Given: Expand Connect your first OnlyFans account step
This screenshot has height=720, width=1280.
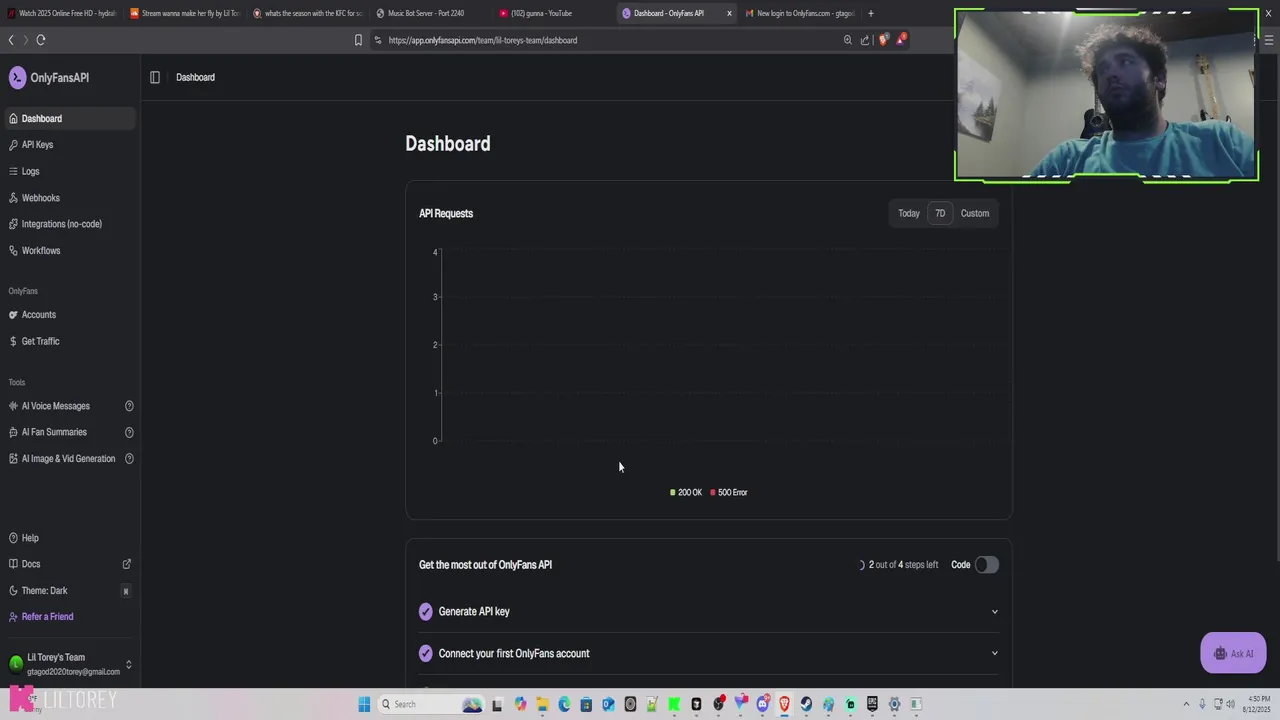Looking at the screenshot, I should point(708,653).
